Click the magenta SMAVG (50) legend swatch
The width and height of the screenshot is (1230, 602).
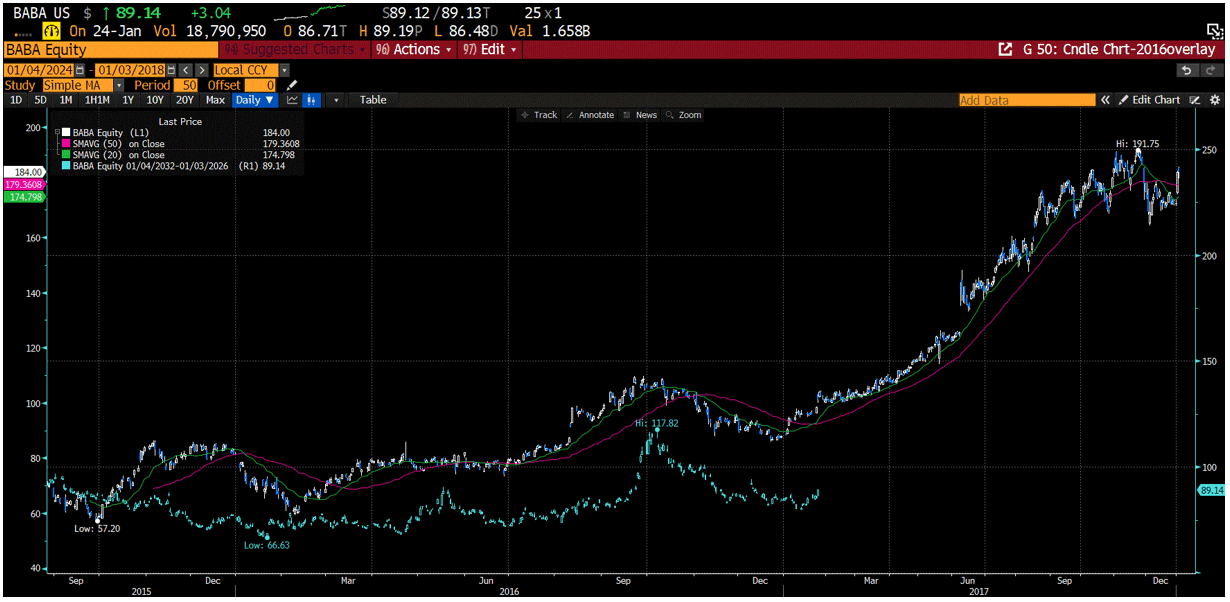pyautogui.click(x=65, y=144)
